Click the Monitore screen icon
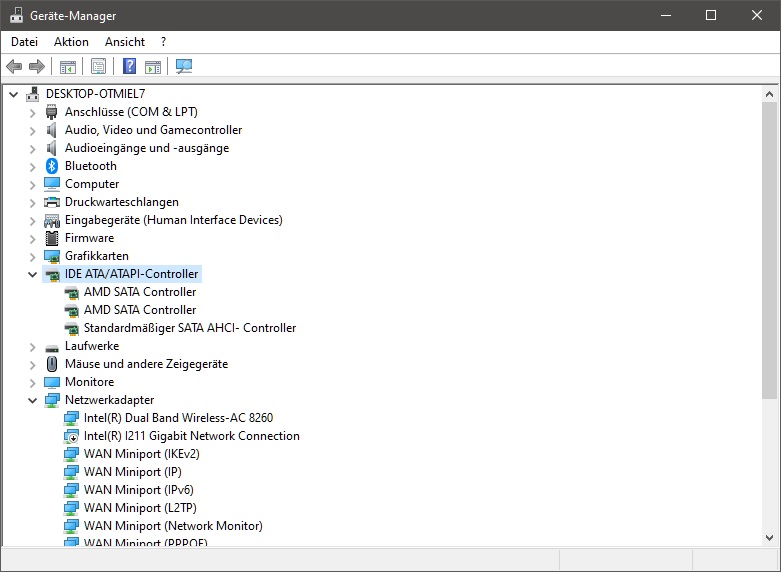 click(52, 382)
